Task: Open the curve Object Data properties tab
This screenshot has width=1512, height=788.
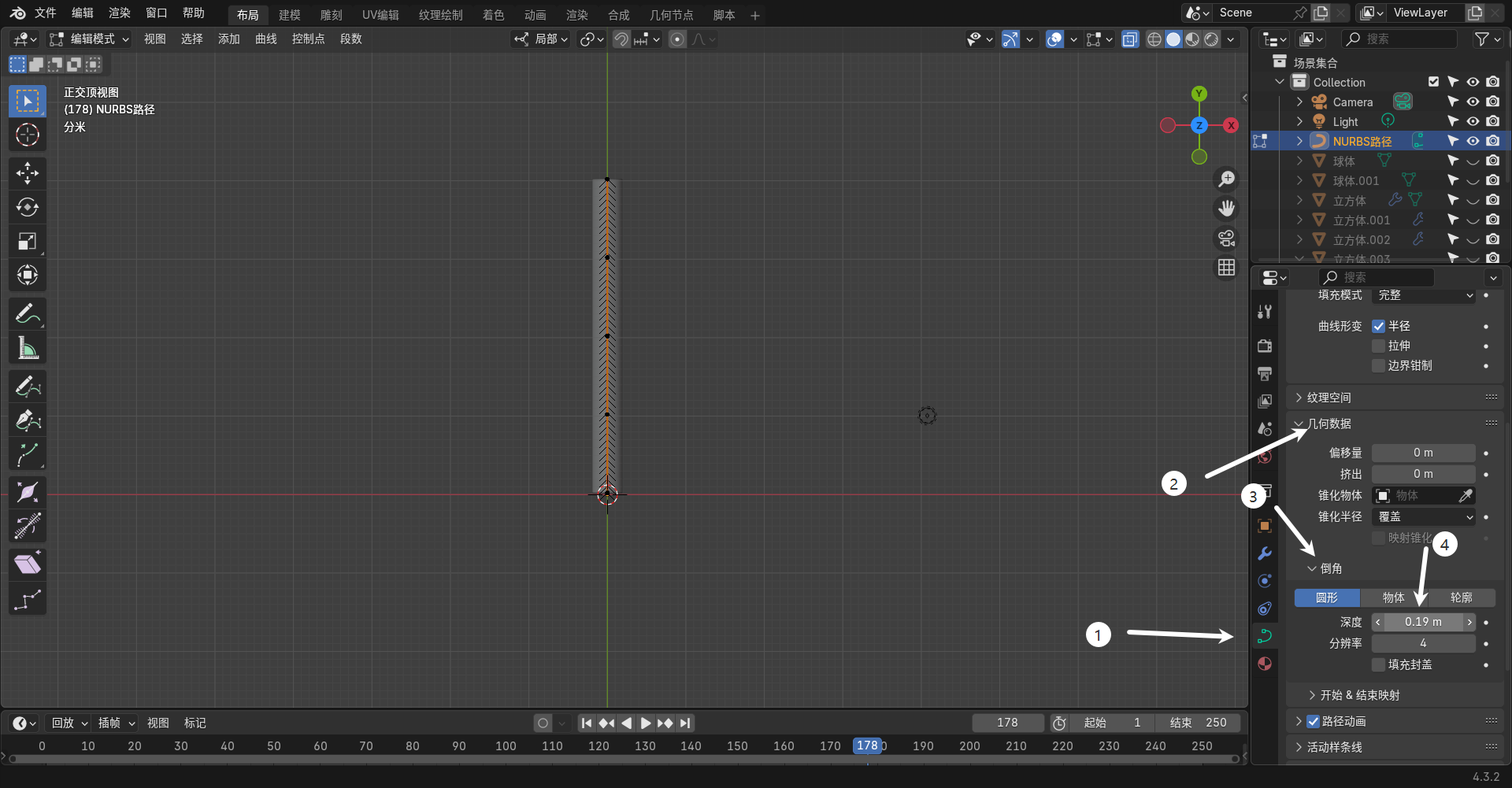Action: click(x=1265, y=636)
